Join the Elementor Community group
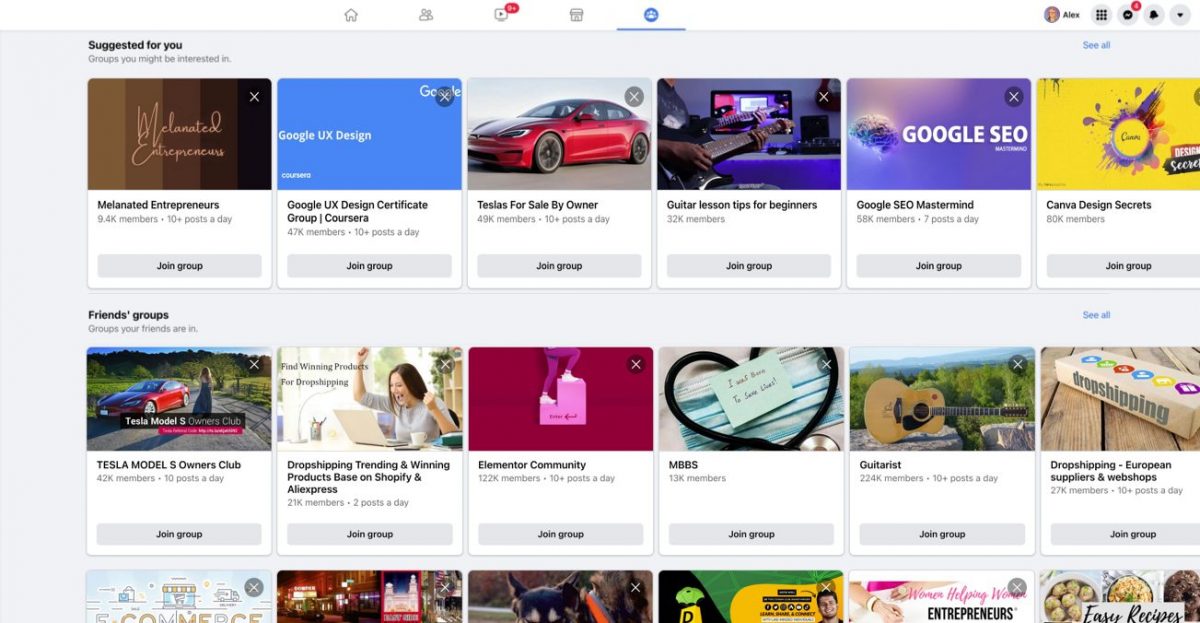Viewport: 1200px width, 623px height. click(x=561, y=534)
